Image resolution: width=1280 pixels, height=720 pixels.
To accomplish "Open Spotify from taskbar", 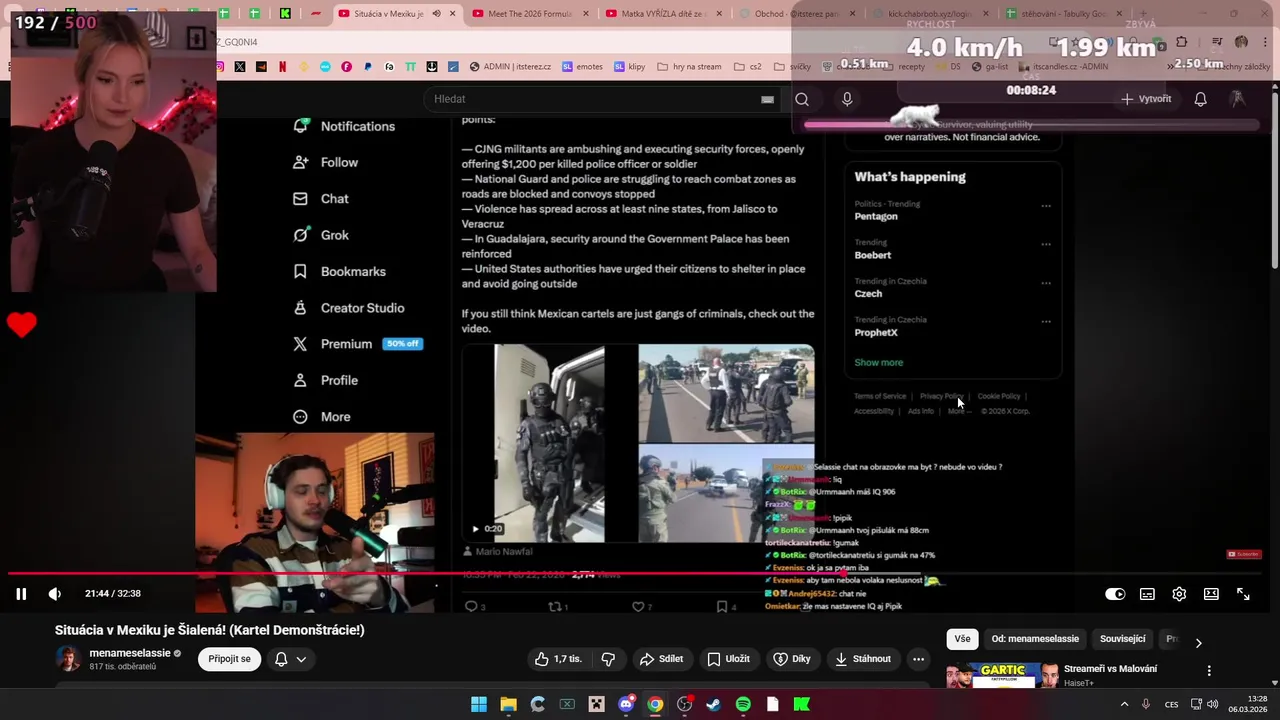I will tap(743, 705).
